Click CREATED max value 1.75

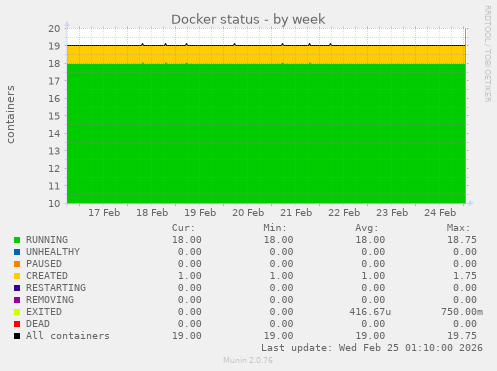pyautogui.click(x=465, y=276)
